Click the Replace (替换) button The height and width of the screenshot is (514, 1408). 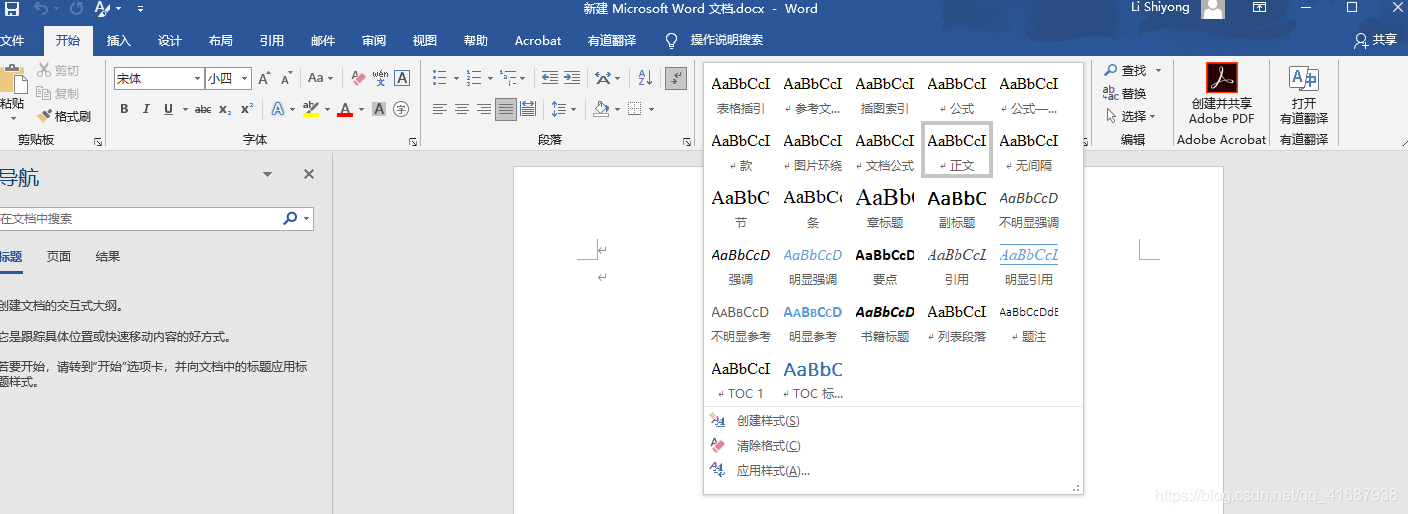click(x=1124, y=93)
